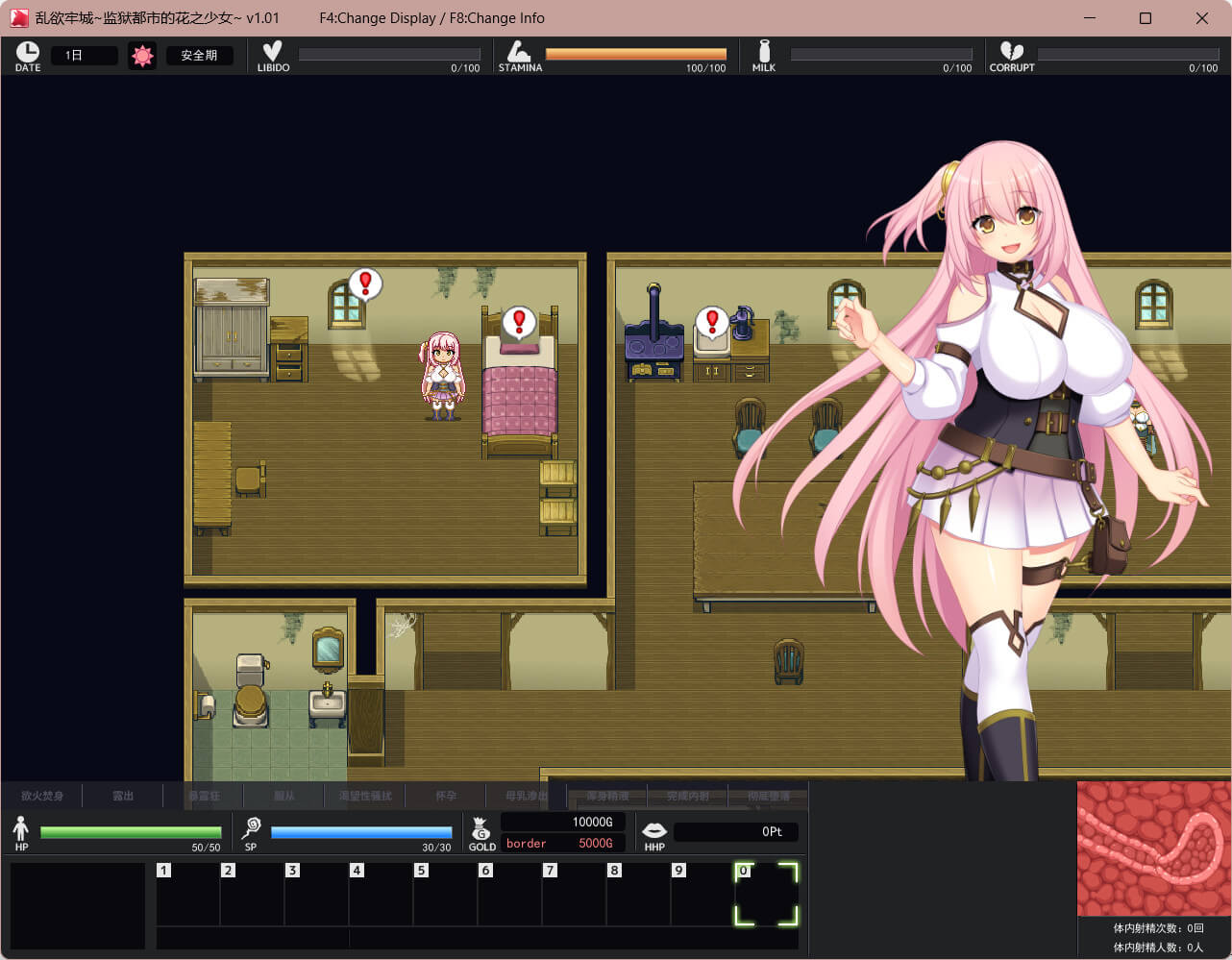
Task: Choose hotbar slot 9
Action: coord(702,895)
